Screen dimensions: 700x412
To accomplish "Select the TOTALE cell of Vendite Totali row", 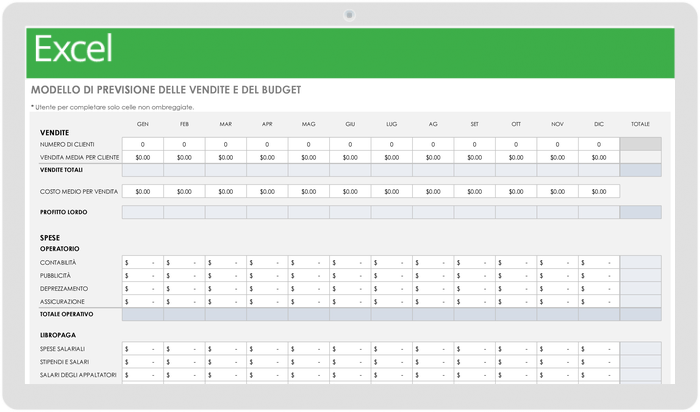I will [641, 170].
